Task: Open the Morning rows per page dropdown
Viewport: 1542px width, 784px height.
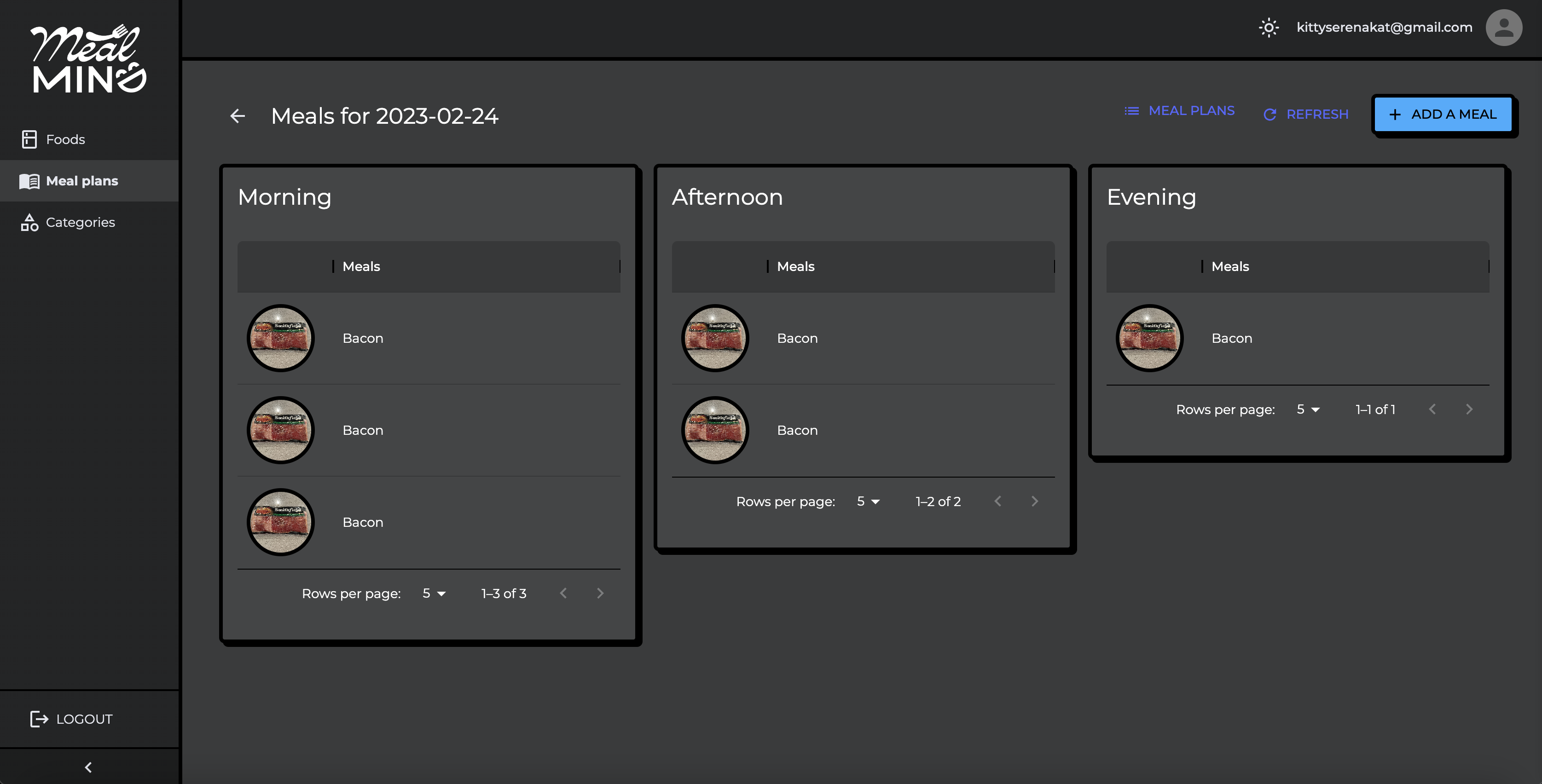Action: point(434,593)
